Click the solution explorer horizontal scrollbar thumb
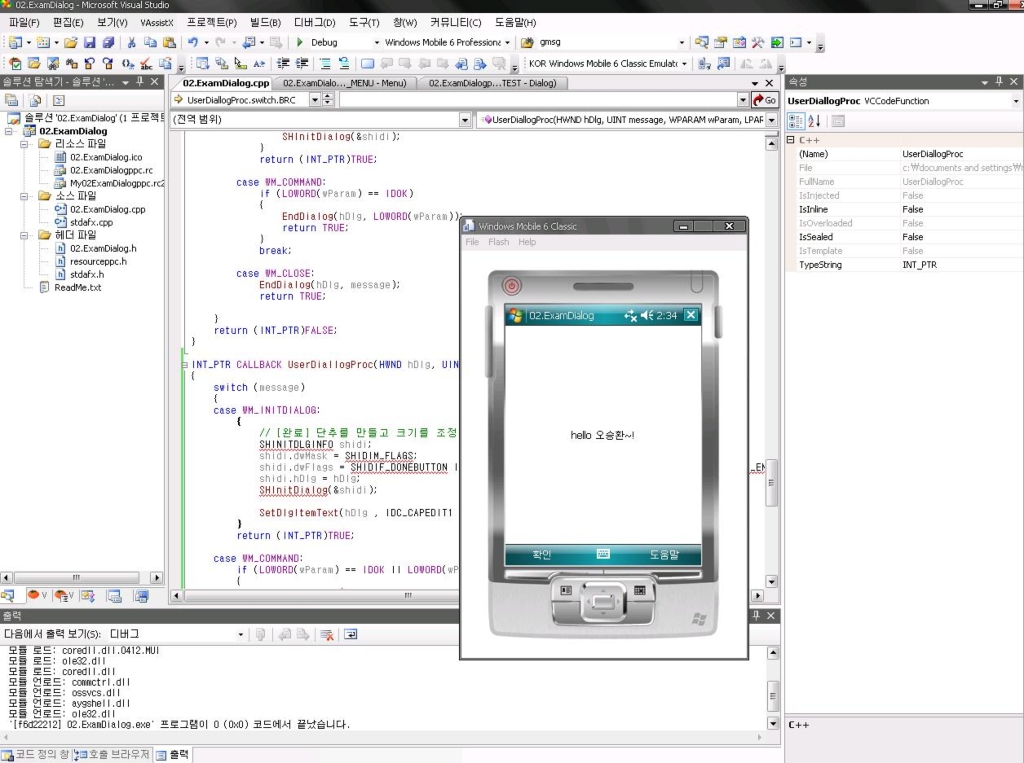This screenshot has width=1024, height=763. pyautogui.click(x=76, y=577)
